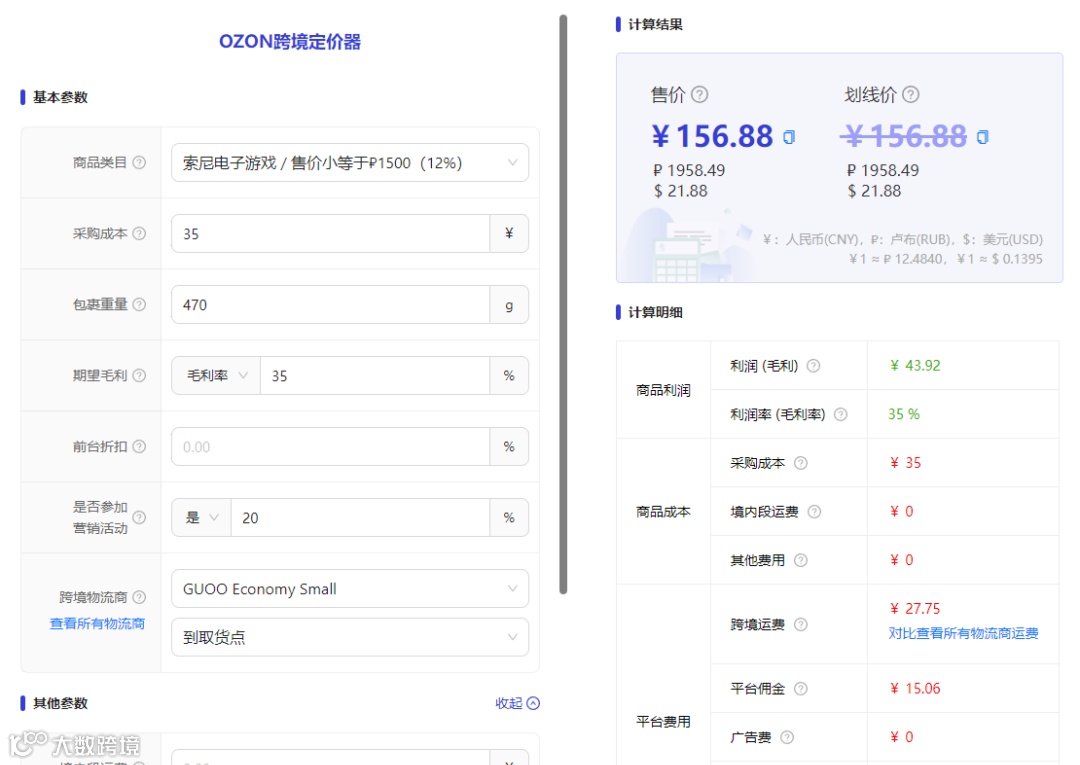Image resolution: width=1080 pixels, height=765 pixels.
Task: Click the 采购成本 input field showing 35
Action: pos(331,233)
